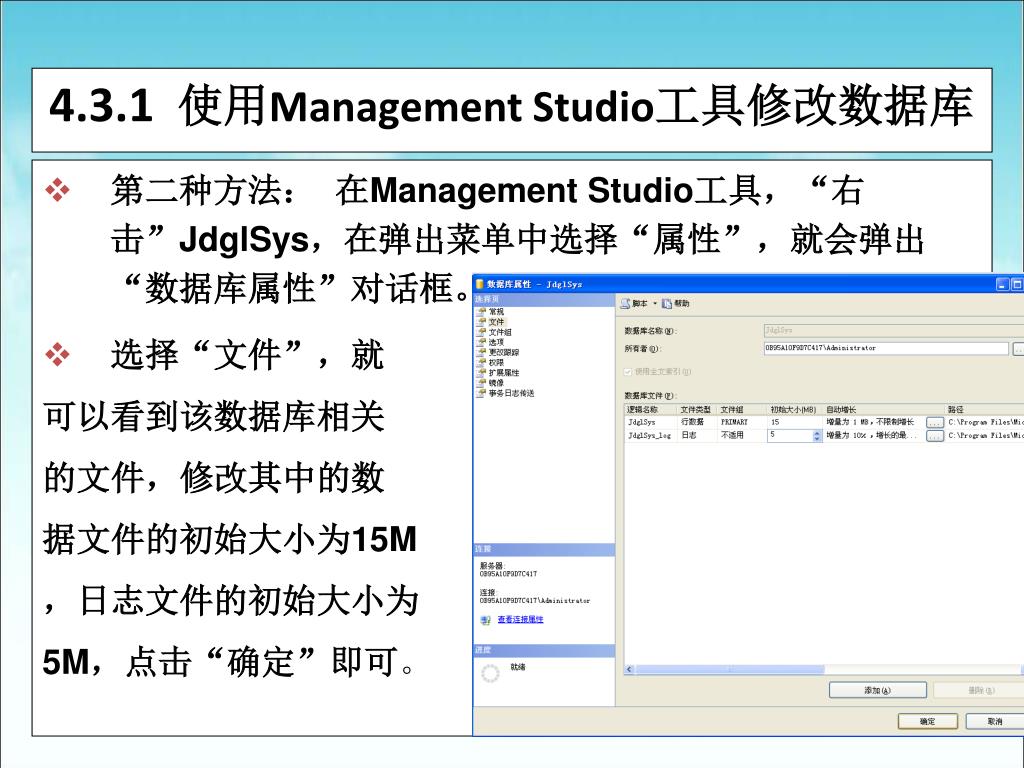Screen dimensions: 1024x768
Task: Open the 选项 page
Action: [496, 342]
